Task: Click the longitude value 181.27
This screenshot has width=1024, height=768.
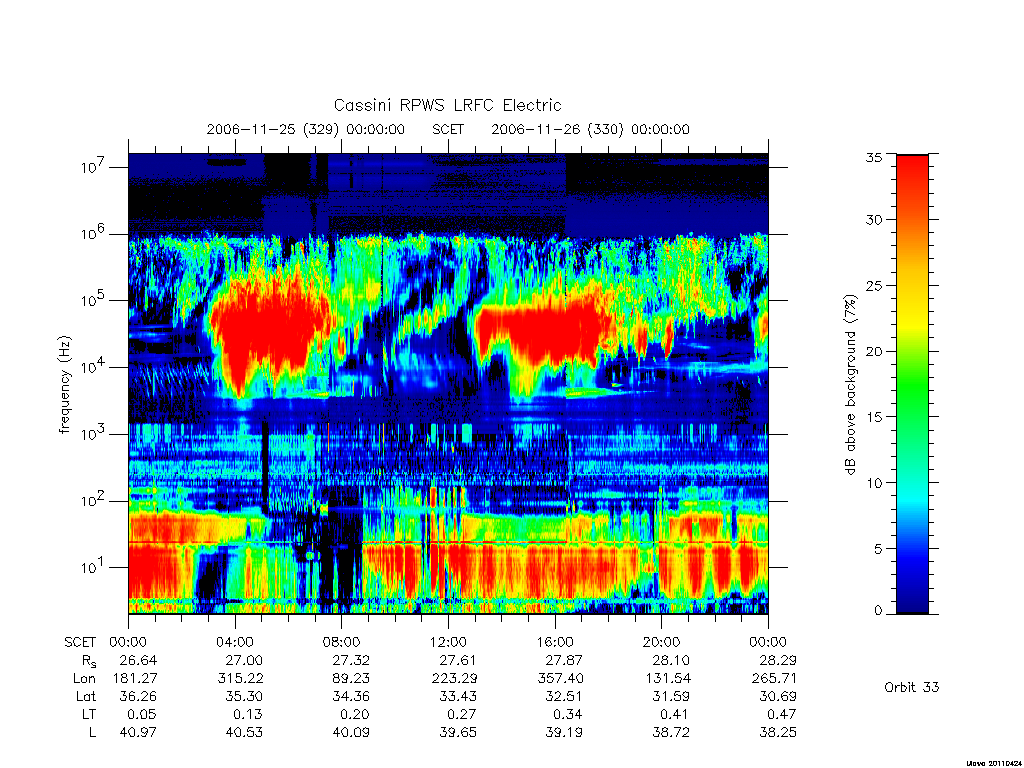Action: click(x=135, y=678)
